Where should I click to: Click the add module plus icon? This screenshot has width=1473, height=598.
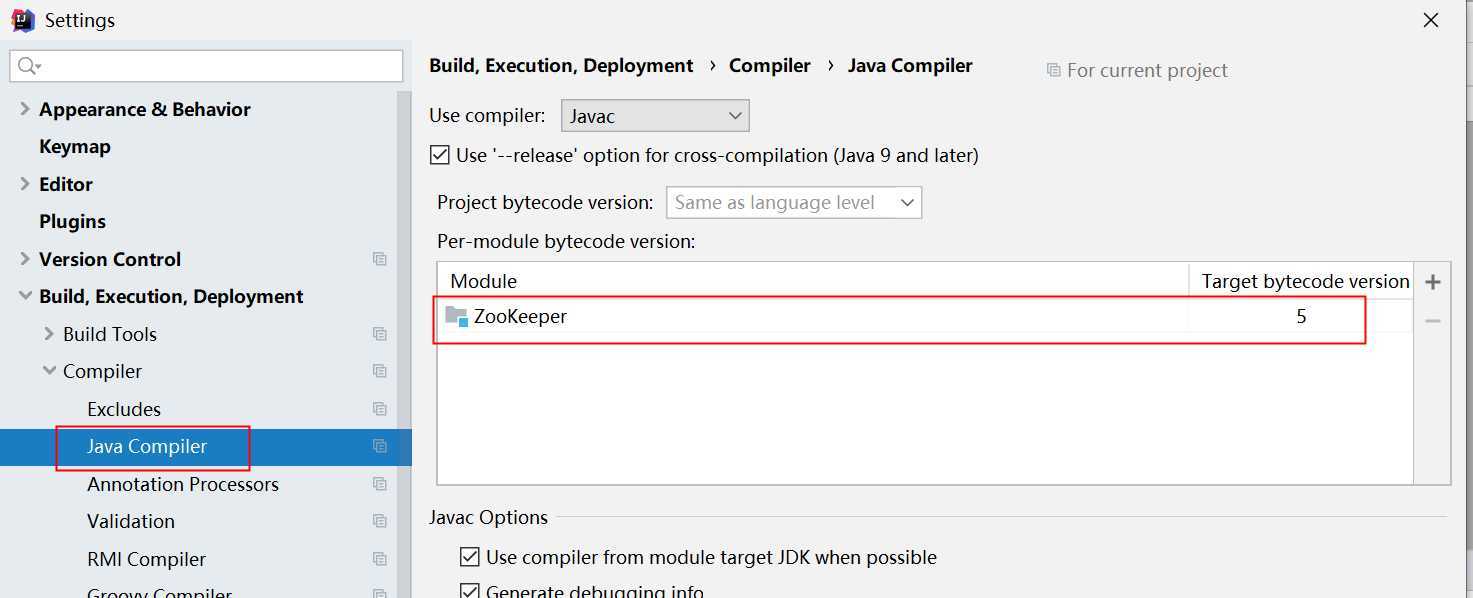1432,282
